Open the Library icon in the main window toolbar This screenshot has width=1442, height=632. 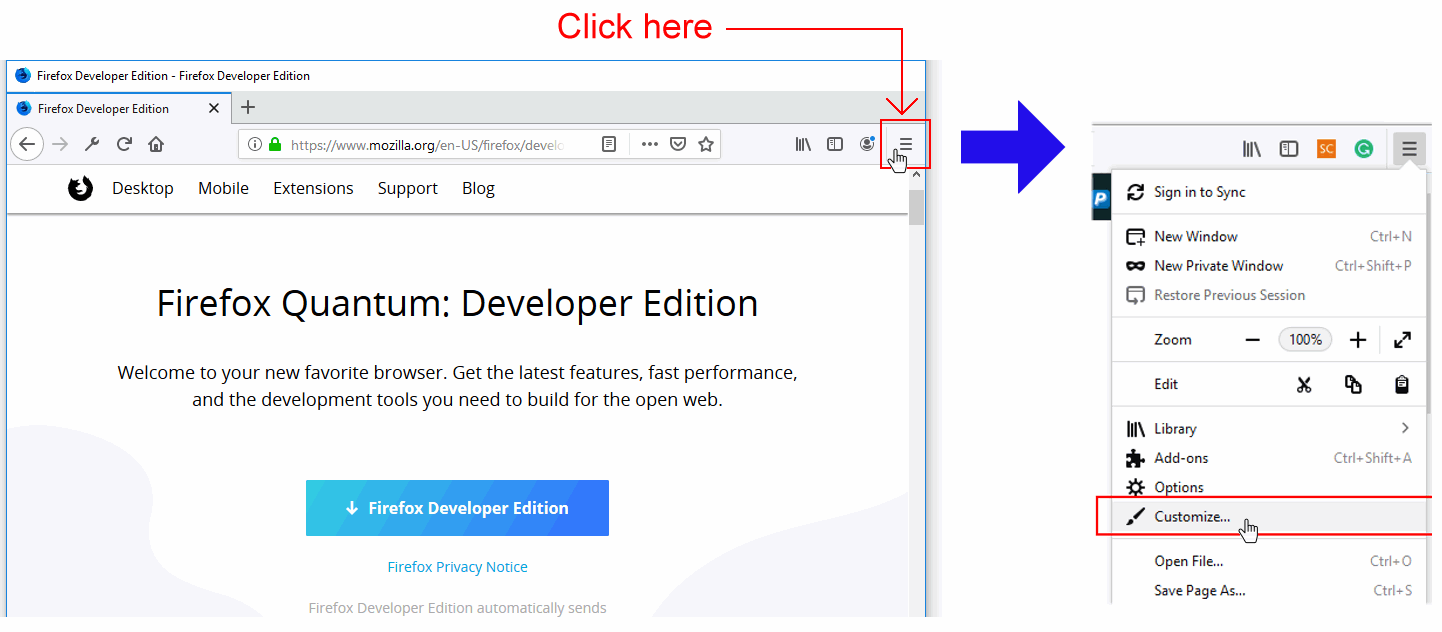[803, 144]
